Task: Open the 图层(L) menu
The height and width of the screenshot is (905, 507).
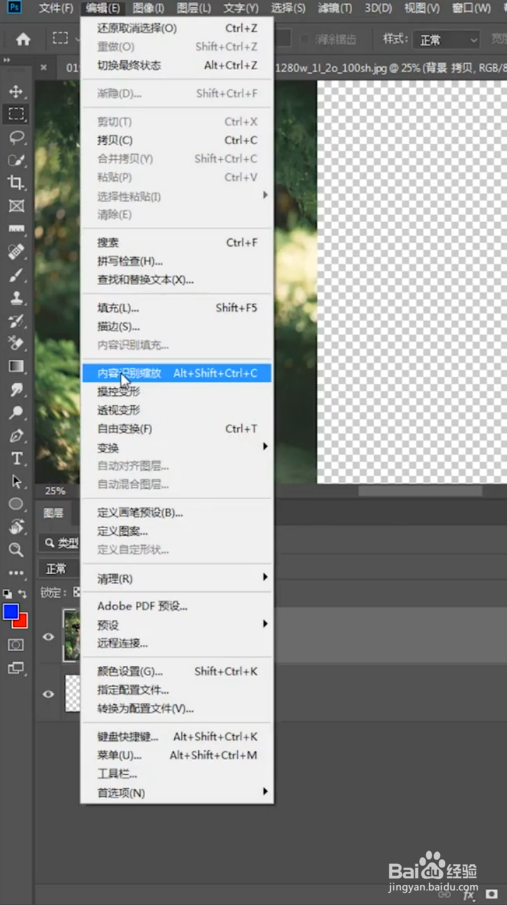Action: coord(194,8)
